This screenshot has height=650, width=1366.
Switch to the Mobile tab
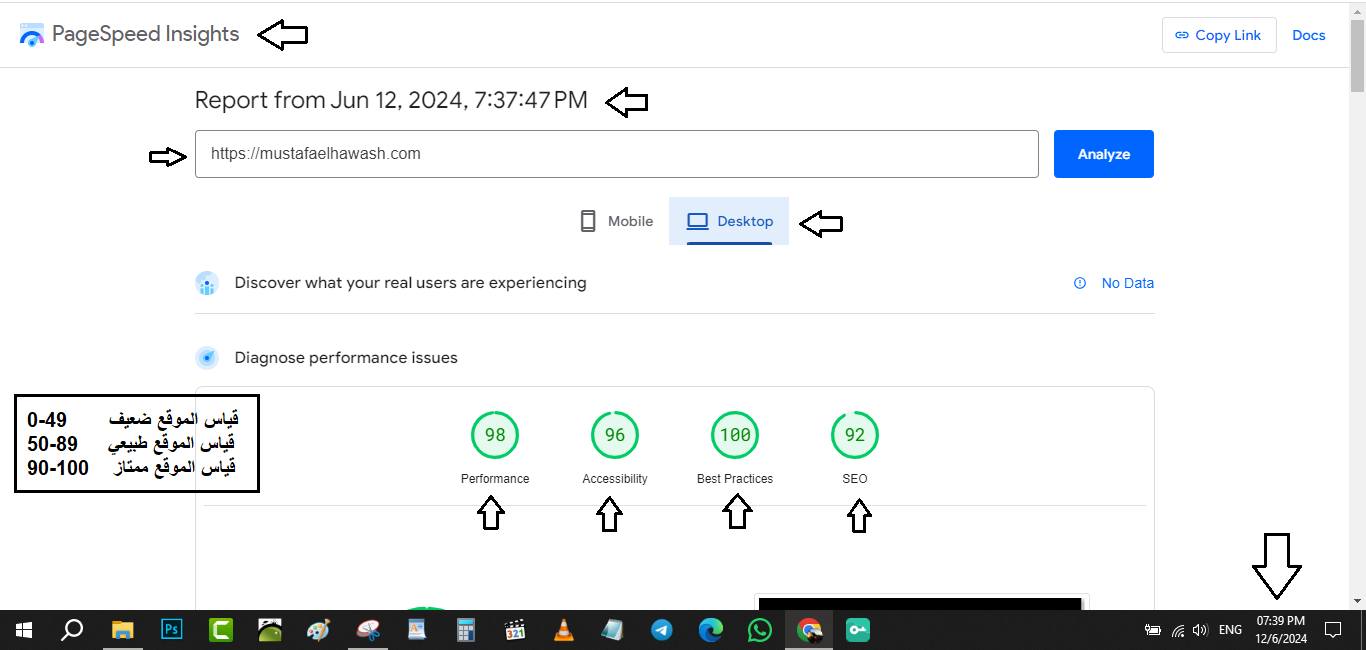(617, 221)
